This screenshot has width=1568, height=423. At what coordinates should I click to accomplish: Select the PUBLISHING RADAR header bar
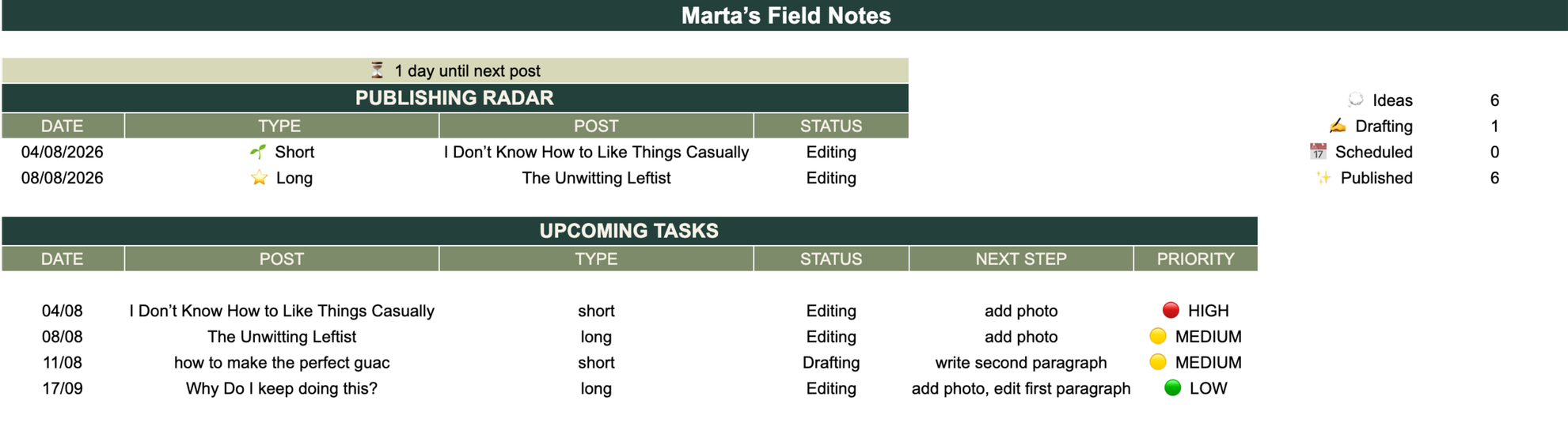coord(455,98)
